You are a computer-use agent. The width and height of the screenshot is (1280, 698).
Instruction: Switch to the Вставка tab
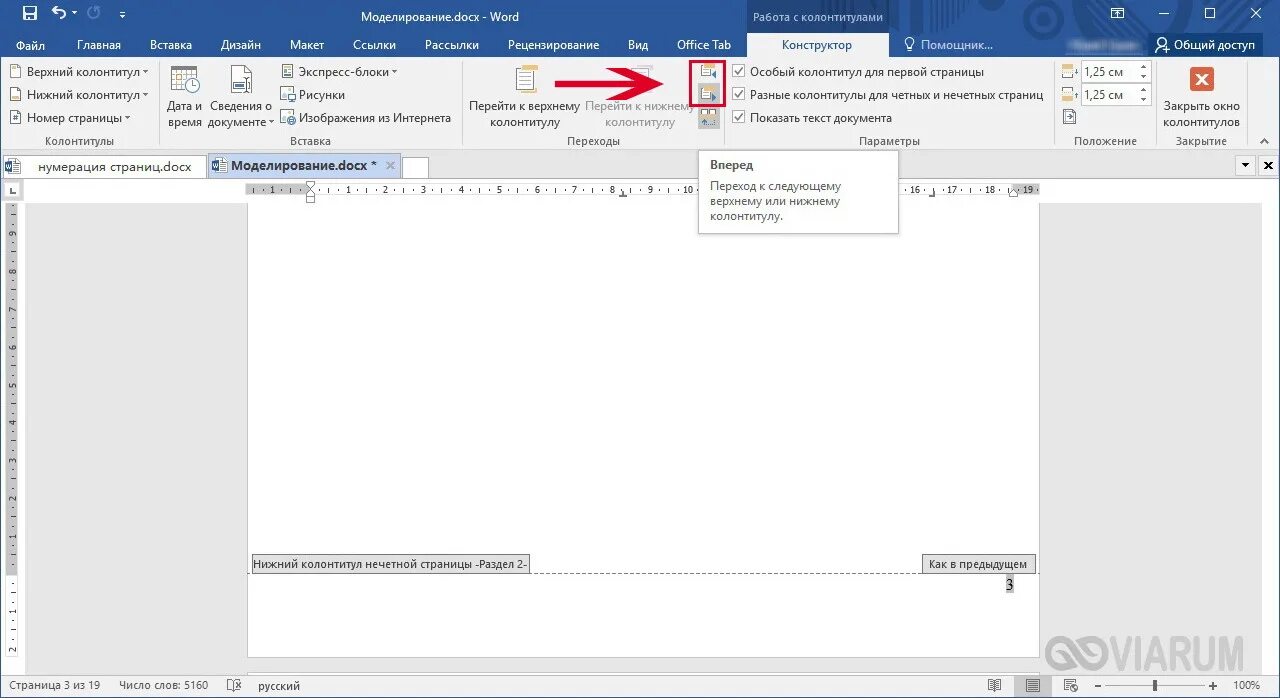click(x=171, y=45)
